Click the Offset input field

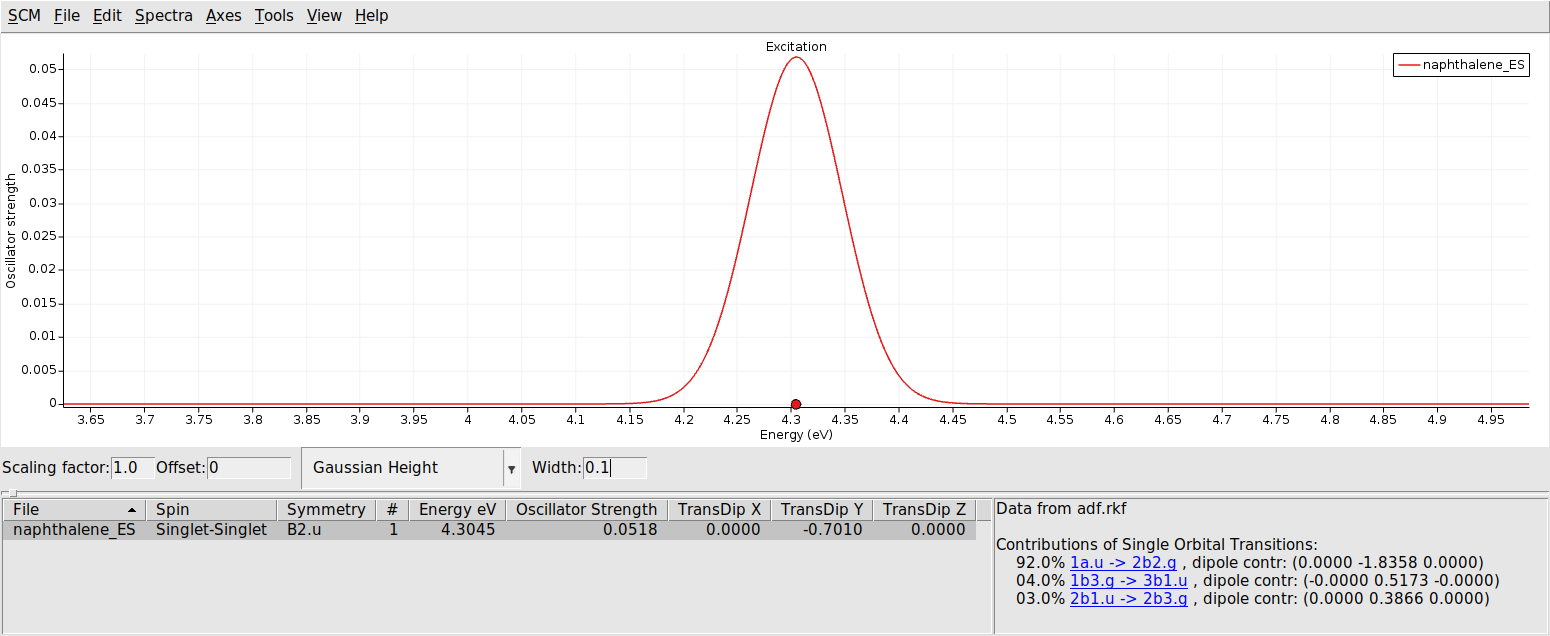[248, 468]
